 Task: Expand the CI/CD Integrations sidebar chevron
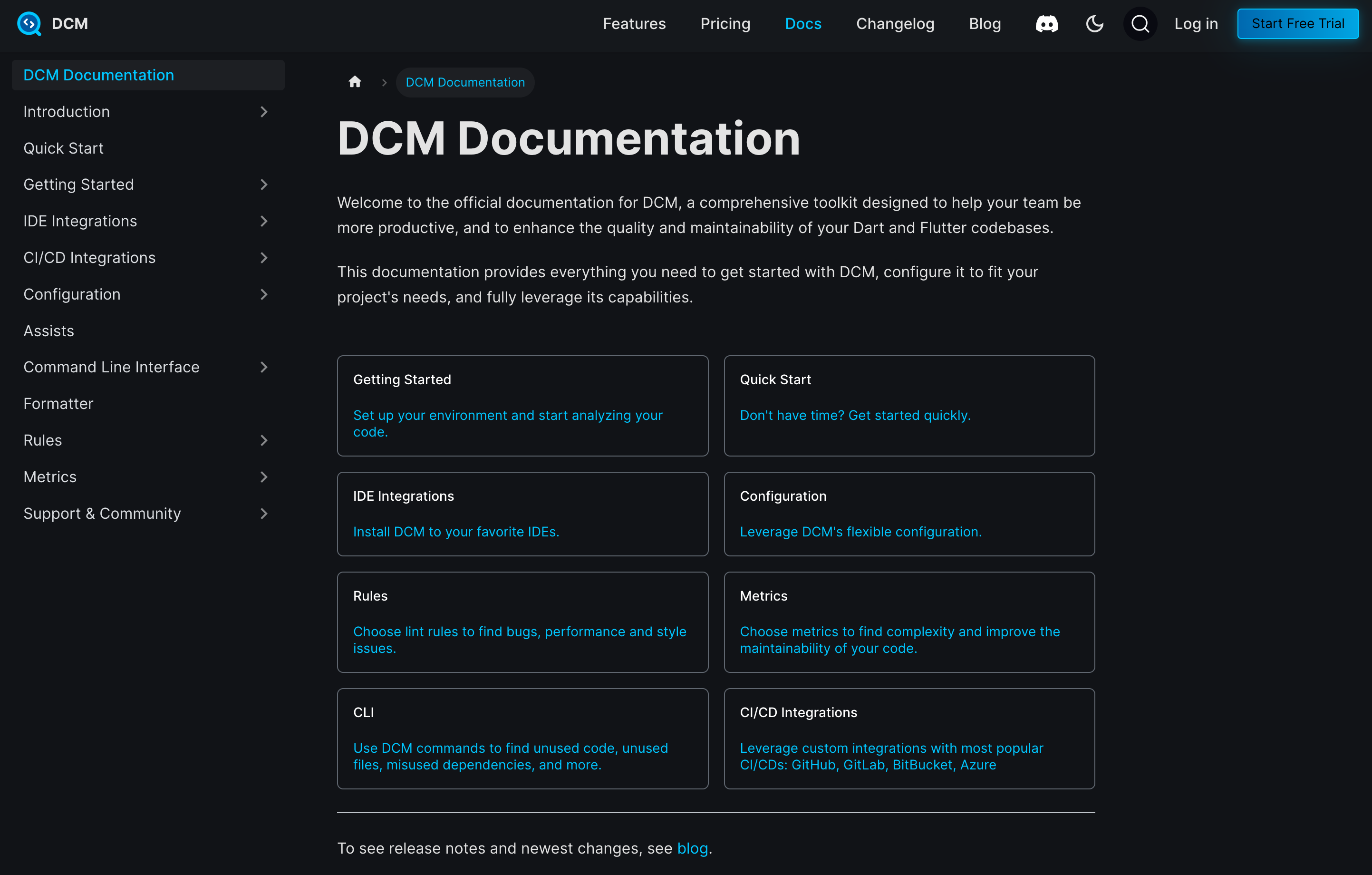tap(263, 258)
